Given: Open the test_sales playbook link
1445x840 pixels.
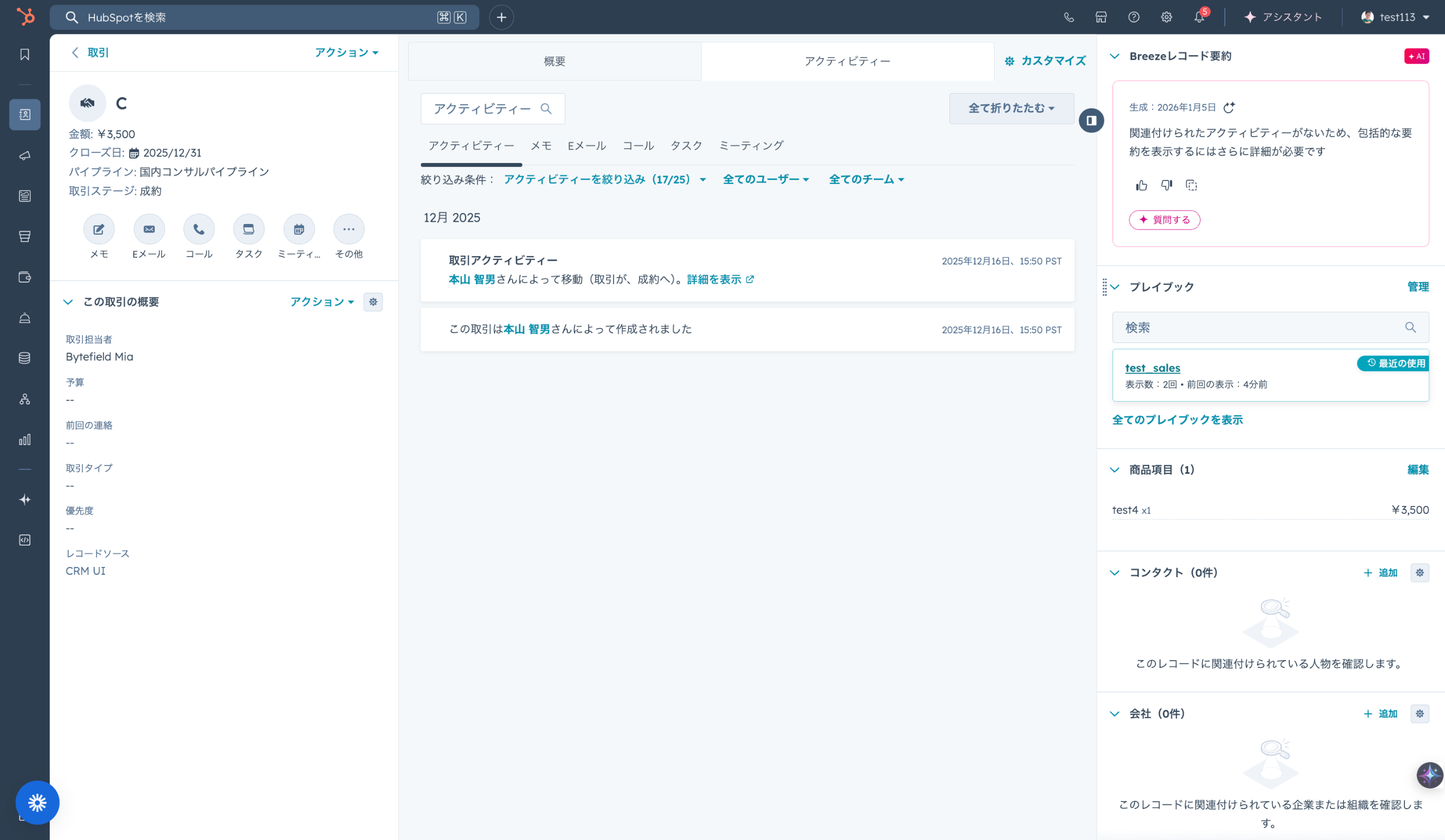Looking at the screenshot, I should (x=1153, y=368).
